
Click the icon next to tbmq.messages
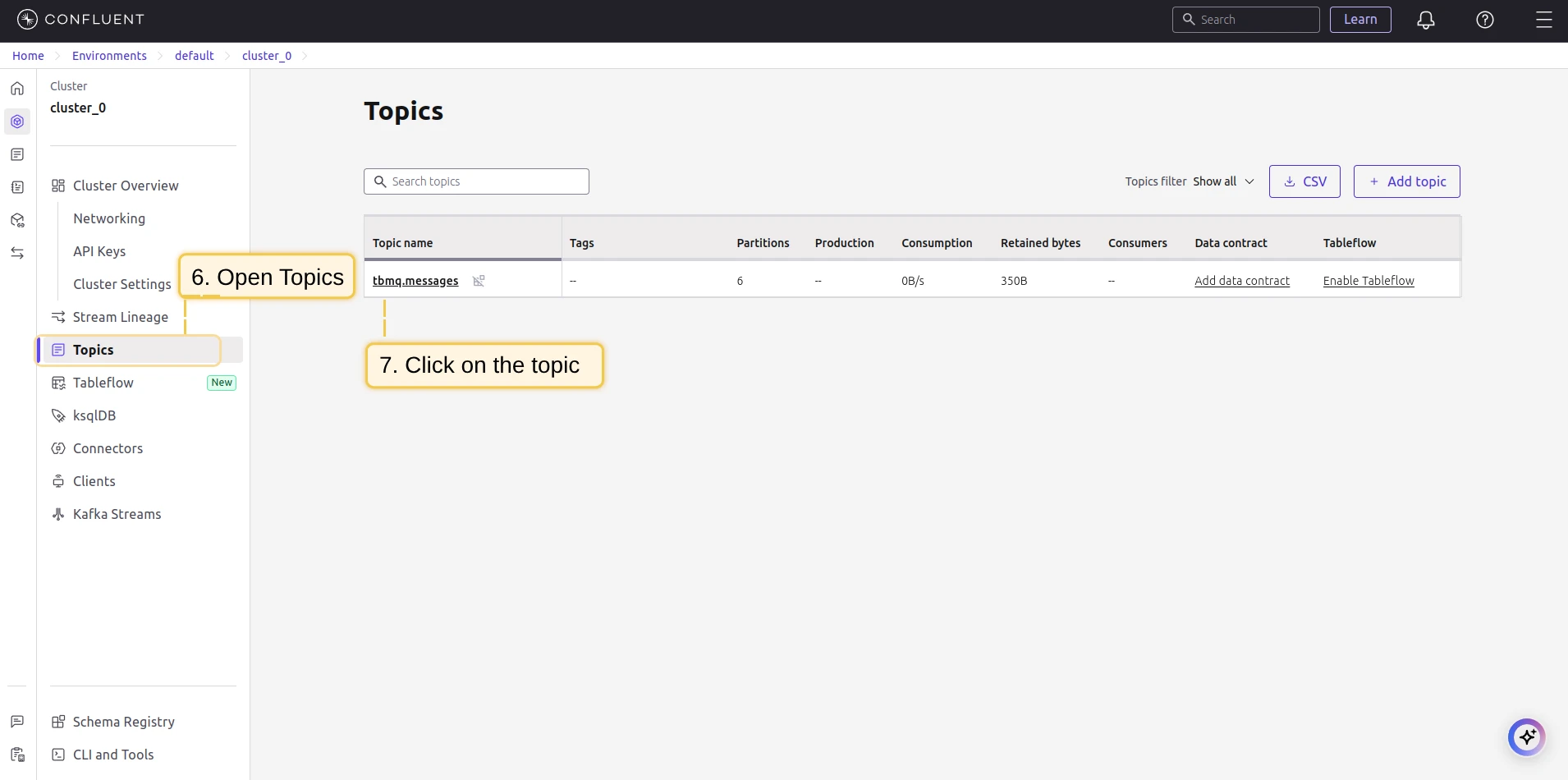tap(479, 281)
